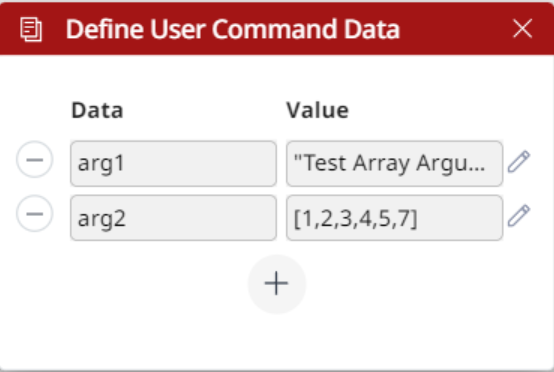The width and height of the screenshot is (554, 372).
Task: Remove the arg1 row with its minus button
Action: tap(35, 159)
